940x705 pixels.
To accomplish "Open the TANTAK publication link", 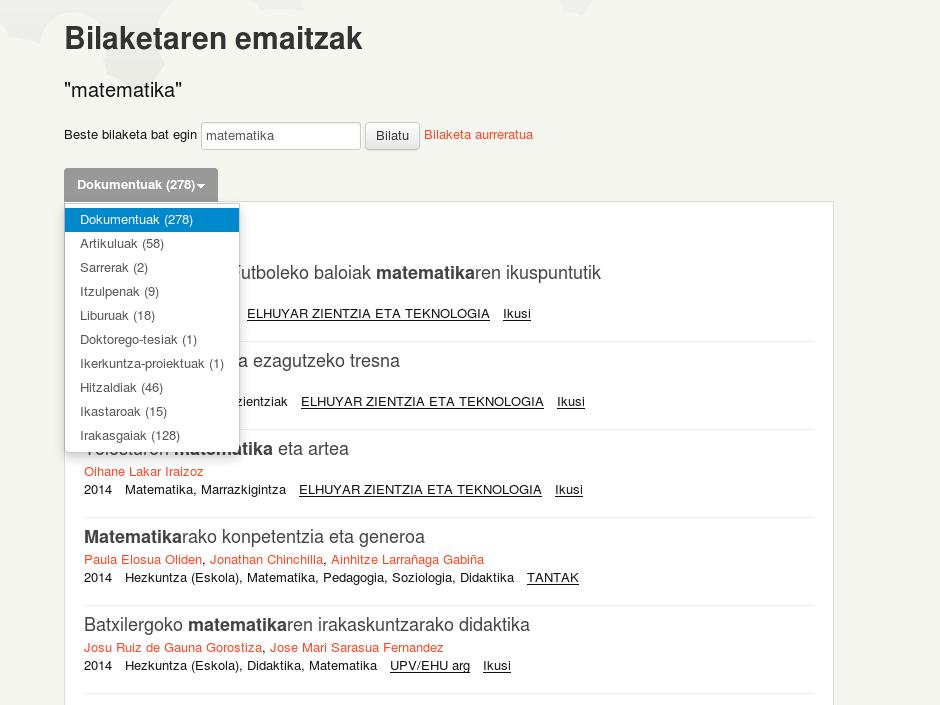I will point(552,578).
